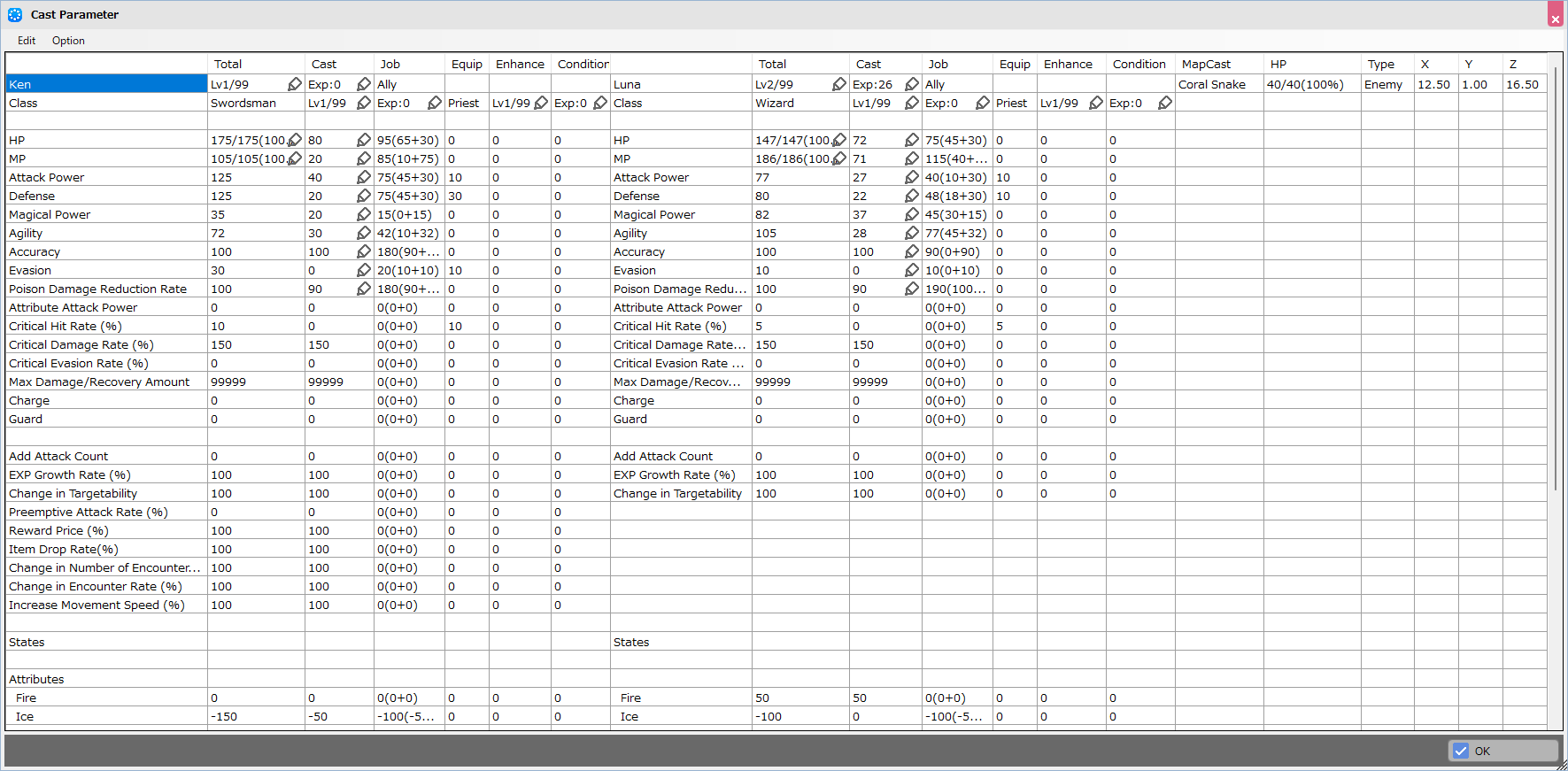Screen dimensions: 1568x771
Task: Click the pencil beside Ken's Priest Lv1/99
Action: (x=541, y=103)
